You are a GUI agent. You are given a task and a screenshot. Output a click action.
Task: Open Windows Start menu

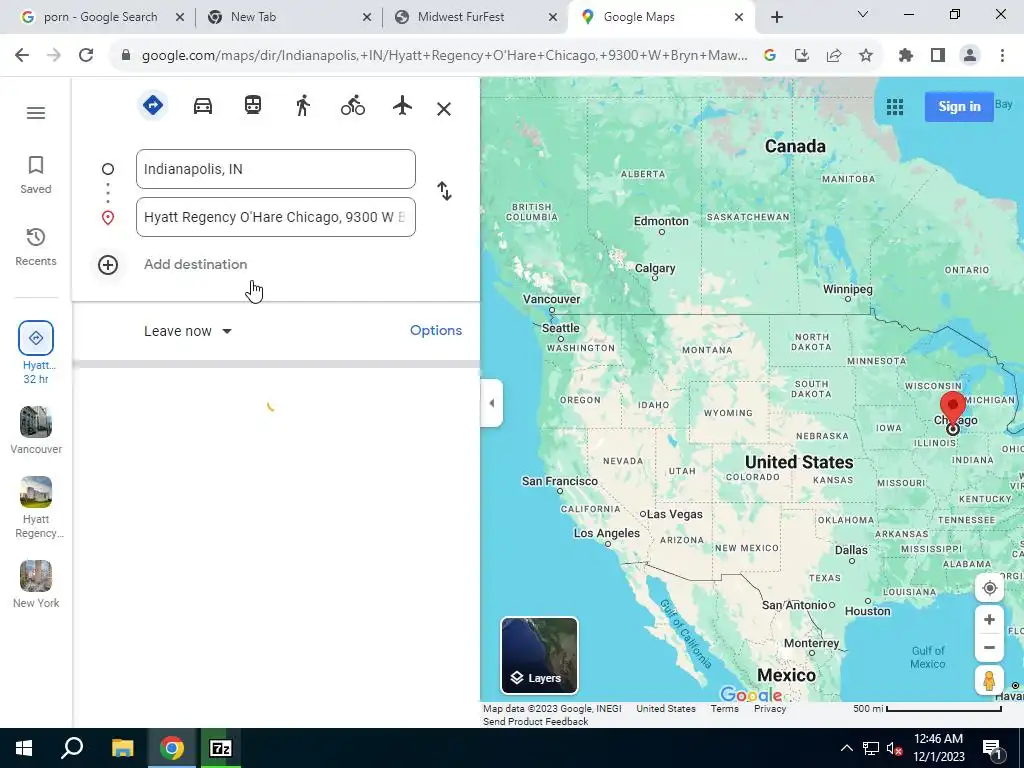pos(24,748)
